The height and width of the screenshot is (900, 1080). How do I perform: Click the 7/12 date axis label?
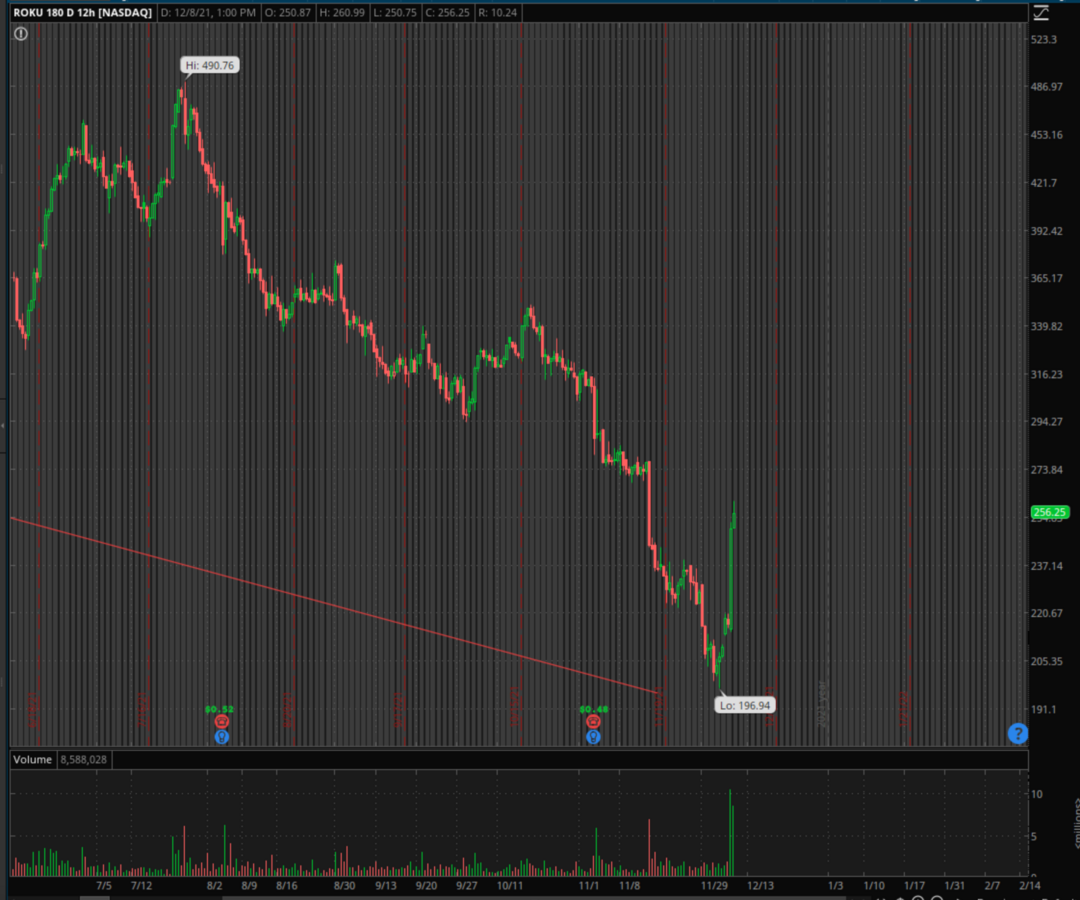pyautogui.click(x=141, y=886)
